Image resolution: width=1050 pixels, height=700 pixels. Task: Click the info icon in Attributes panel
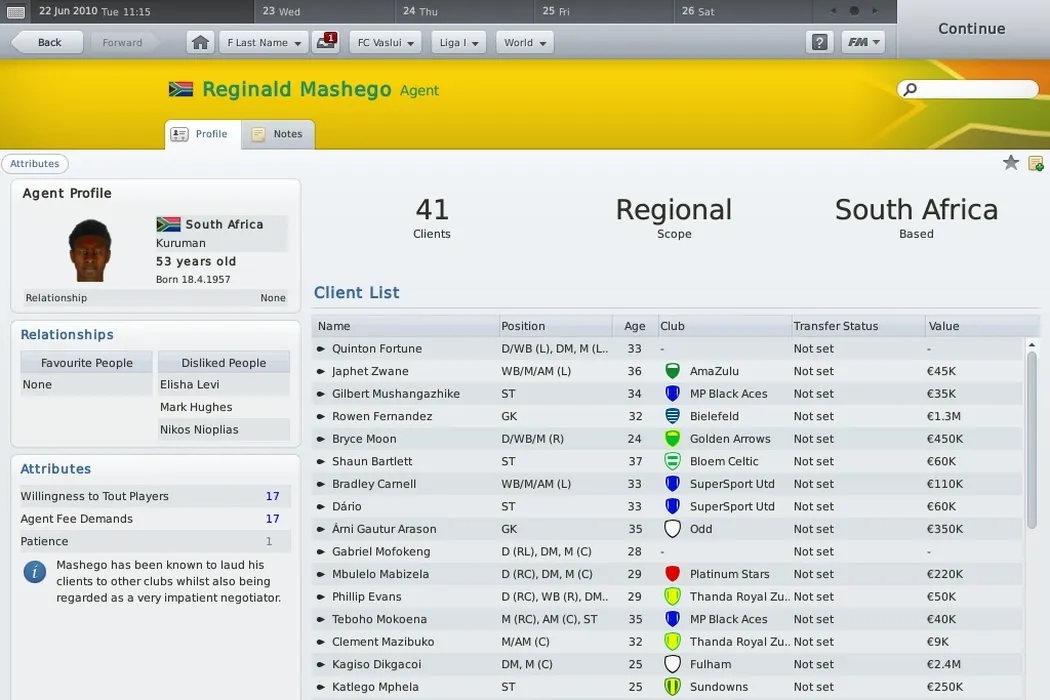point(35,571)
